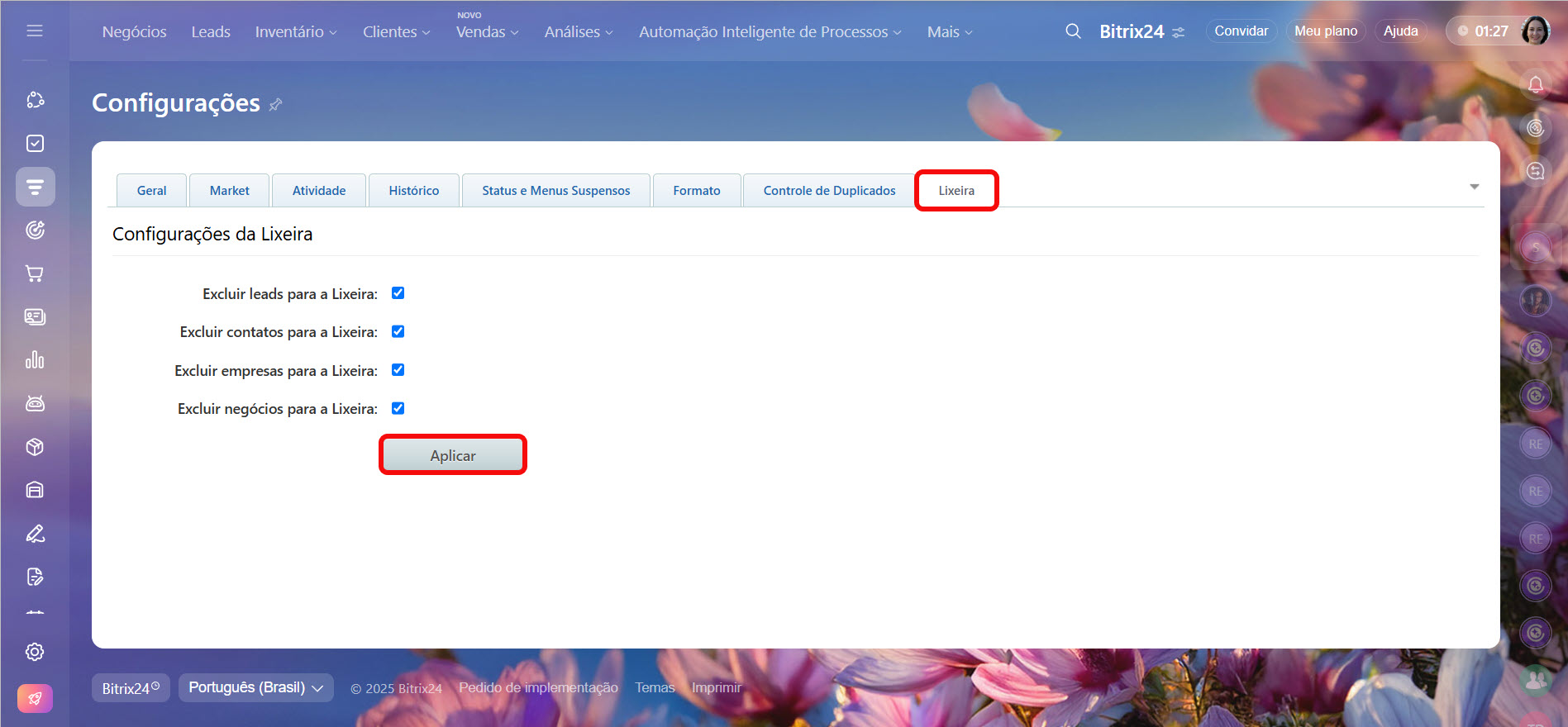This screenshot has height=727, width=1568.
Task: Uncheck Excluir leads para a Lixeira
Action: (x=398, y=293)
